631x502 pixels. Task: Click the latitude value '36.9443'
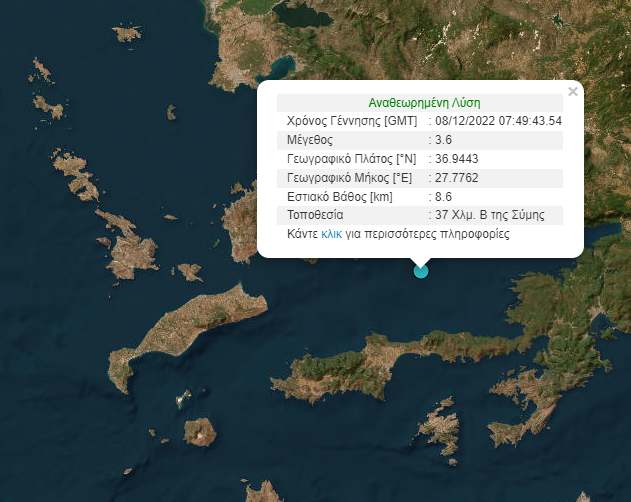[x=457, y=159]
